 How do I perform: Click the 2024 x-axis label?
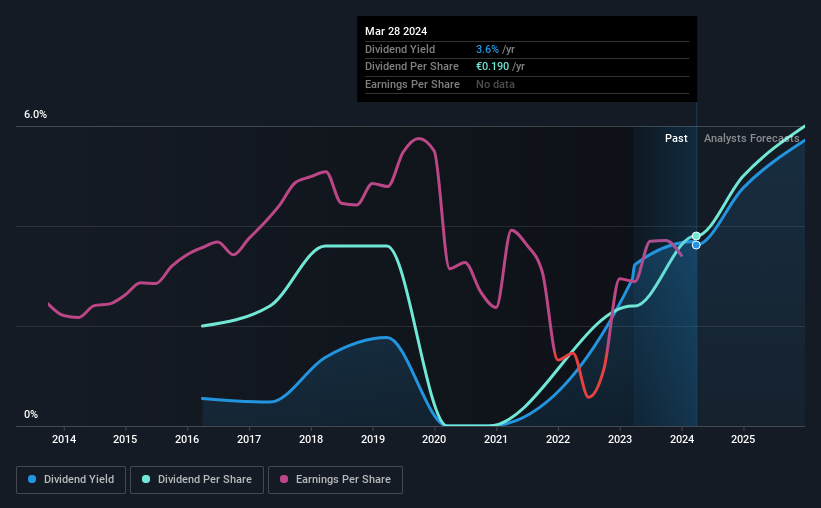(682, 439)
